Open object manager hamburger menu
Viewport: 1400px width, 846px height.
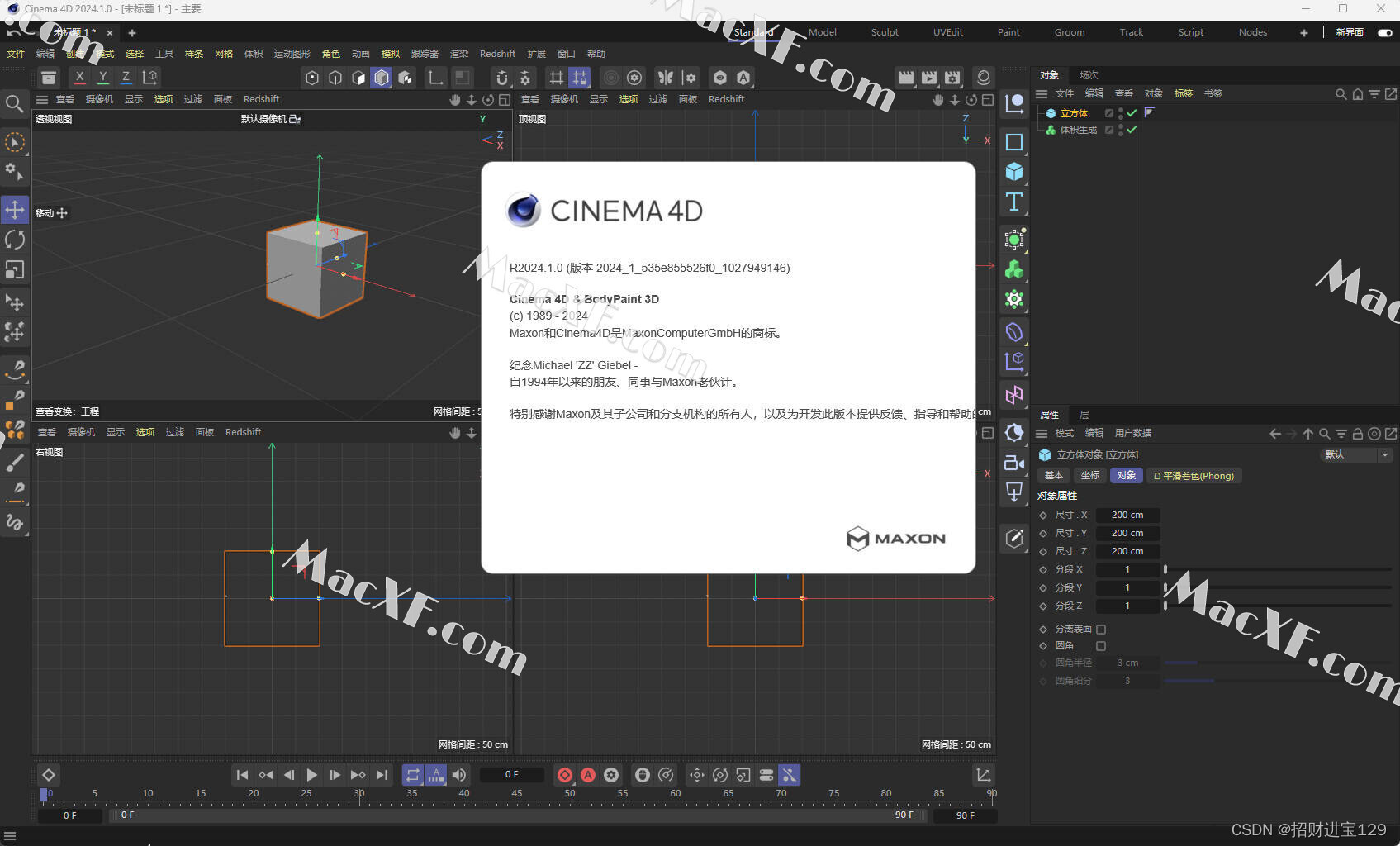[x=1042, y=94]
